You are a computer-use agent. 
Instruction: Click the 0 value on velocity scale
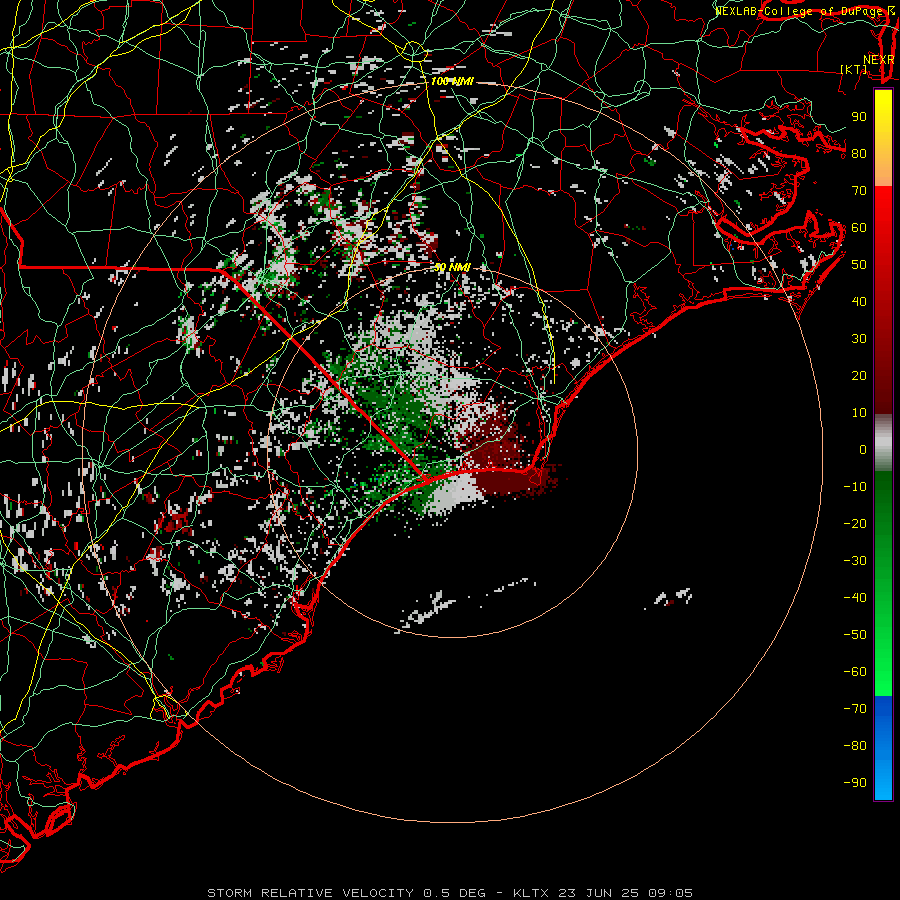coord(863,449)
